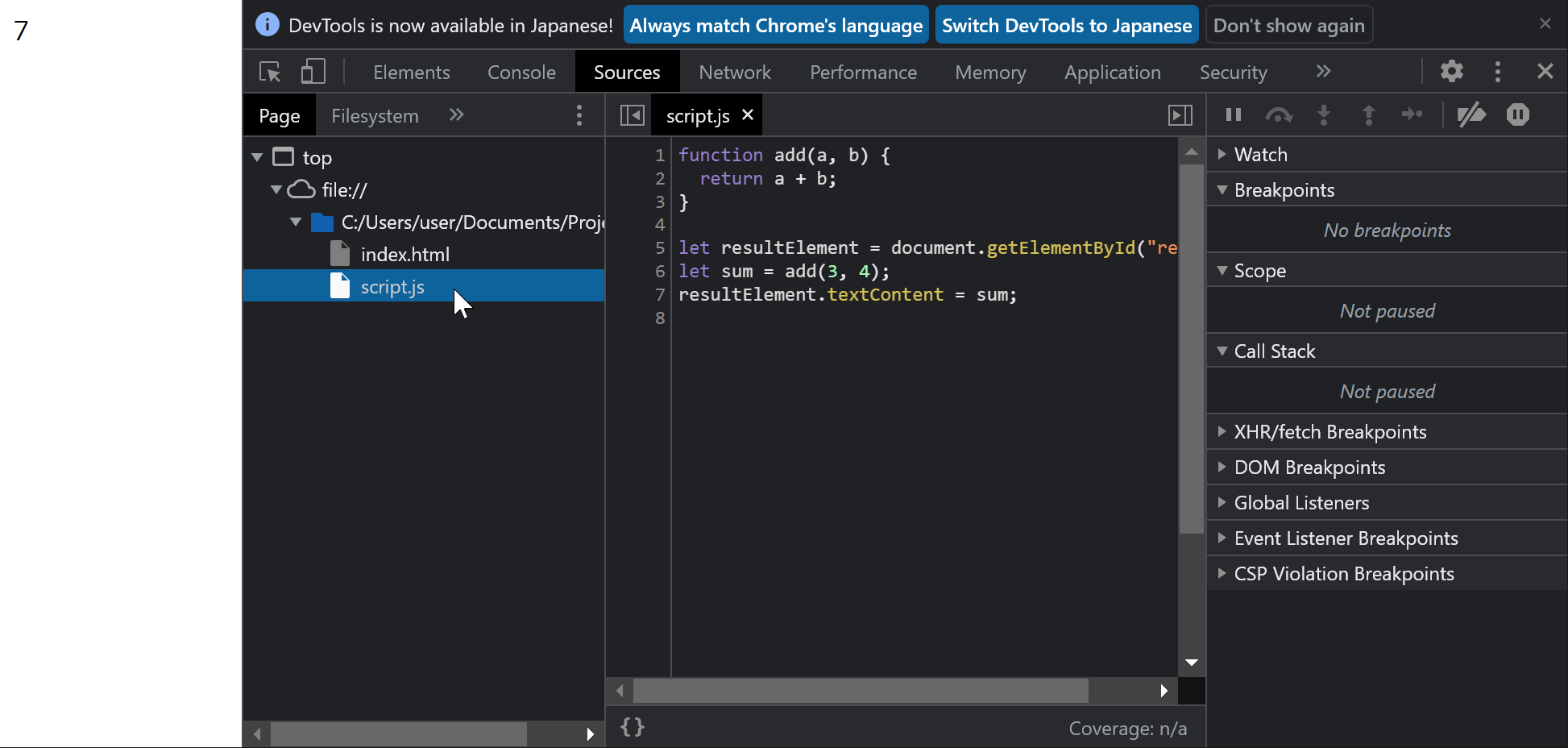Click the step over function icon
Image resolution: width=1568 pixels, height=748 pixels.
[1279, 115]
